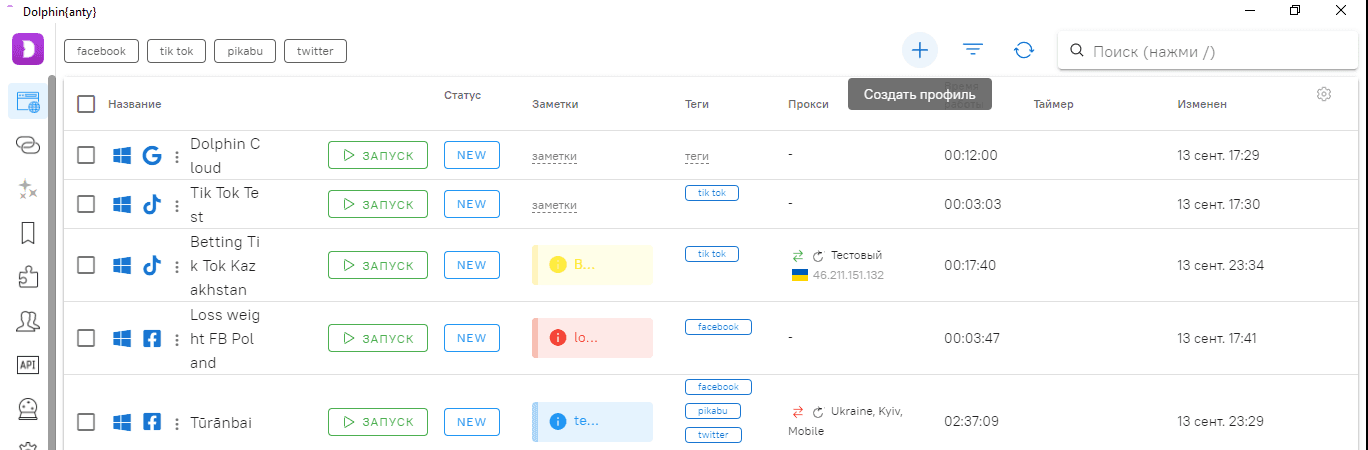Viewport: 1368px width, 450px height.
Task: Open three-dot menu for Tūrānbai profile
Action: [177, 423]
